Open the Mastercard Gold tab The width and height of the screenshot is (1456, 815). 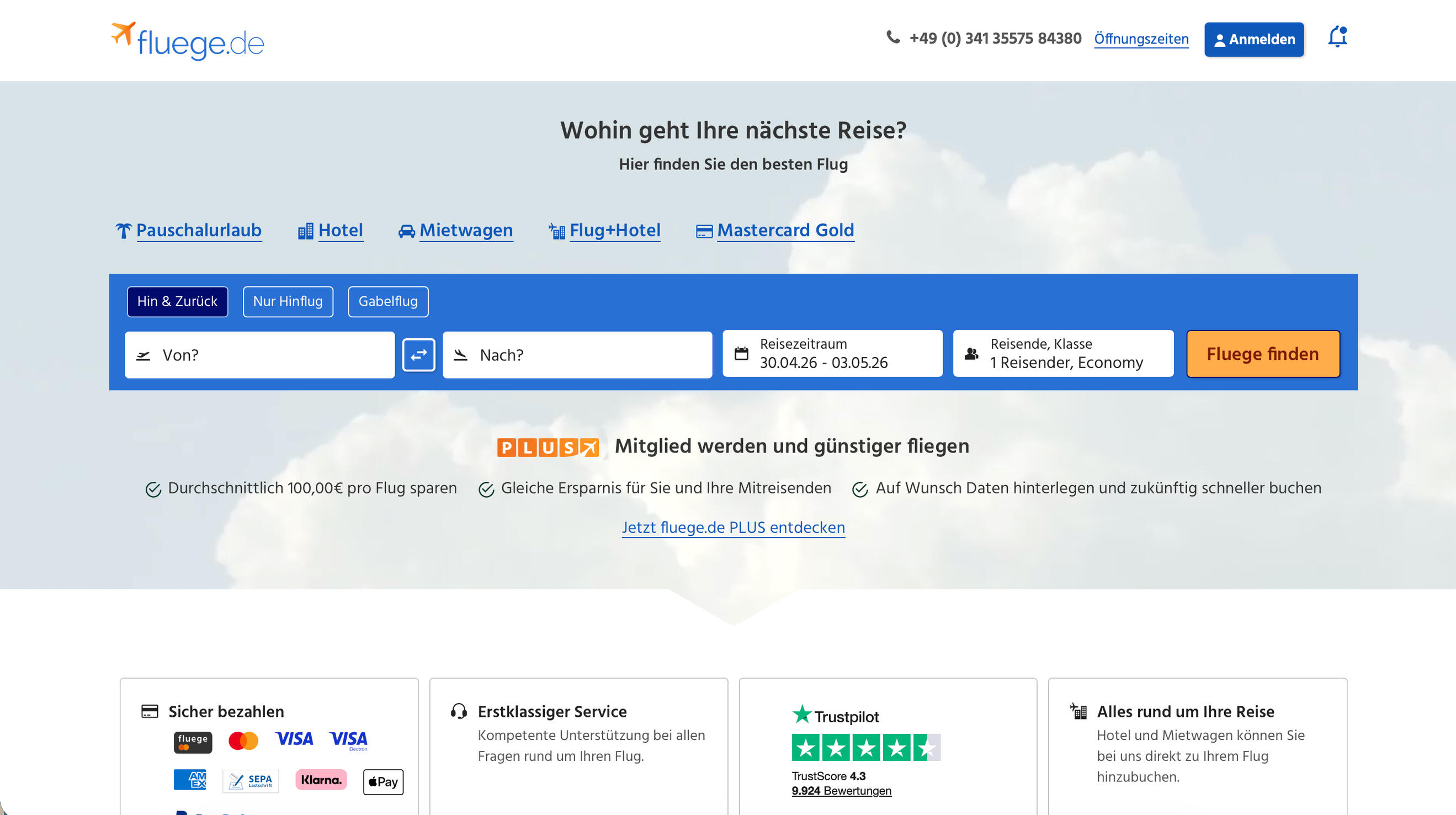click(x=785, y=231)
